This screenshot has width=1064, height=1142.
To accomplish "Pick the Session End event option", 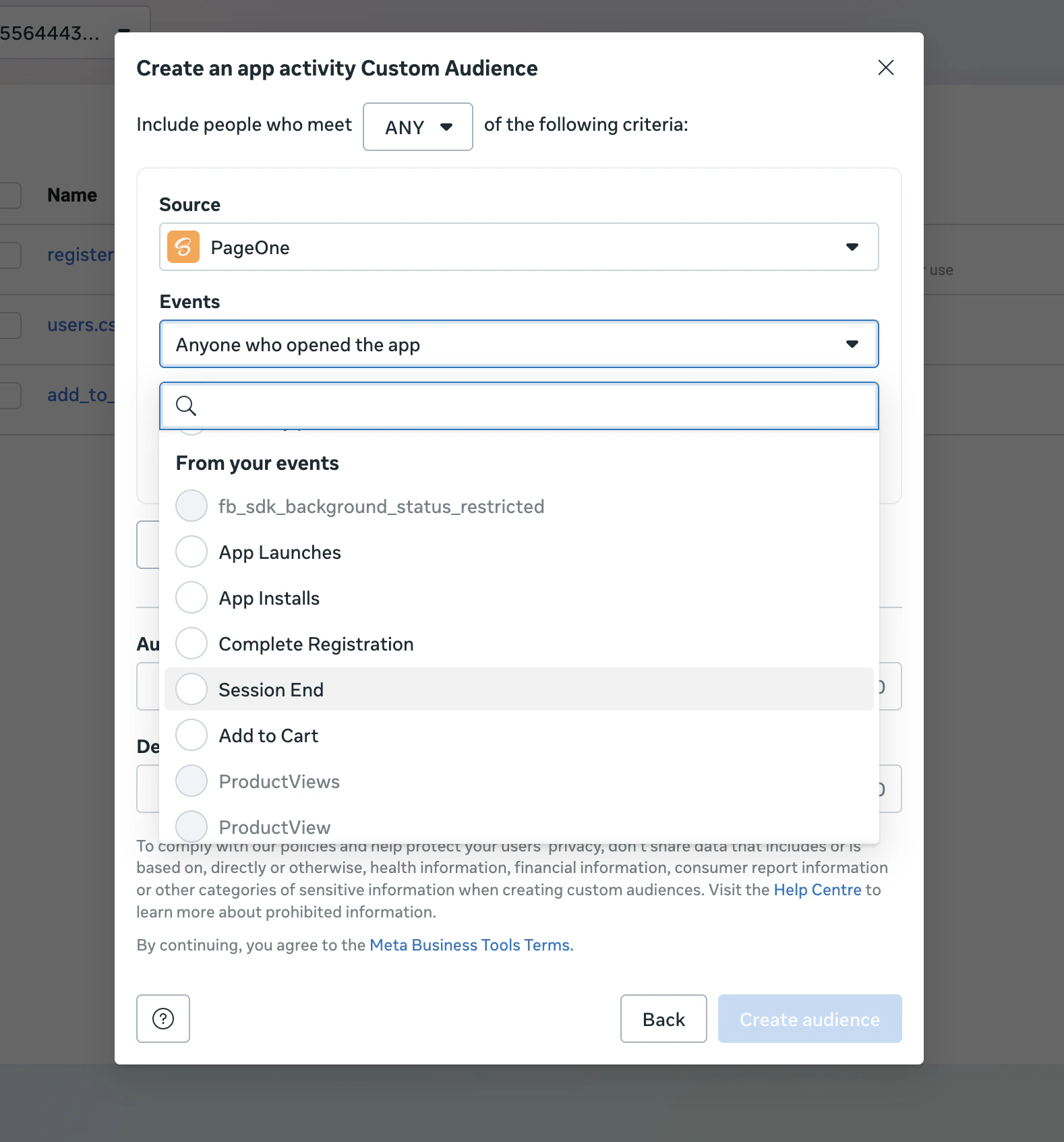I will (191, 690).
